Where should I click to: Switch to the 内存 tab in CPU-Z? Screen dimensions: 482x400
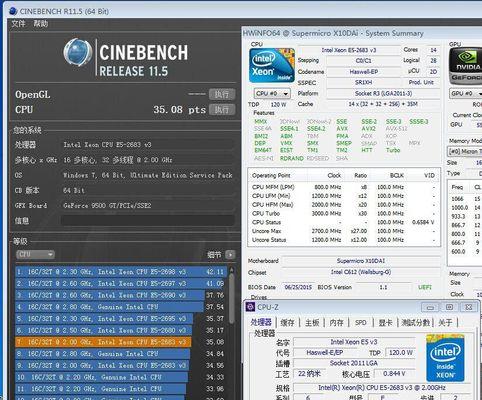[x=336, y=323]
